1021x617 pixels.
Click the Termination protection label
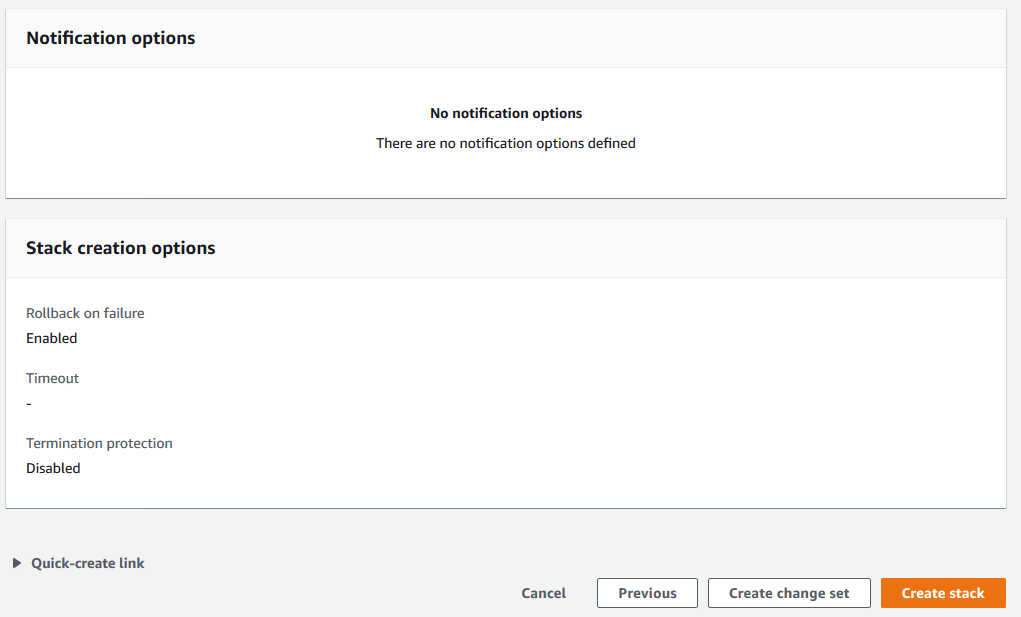[99, 443]
